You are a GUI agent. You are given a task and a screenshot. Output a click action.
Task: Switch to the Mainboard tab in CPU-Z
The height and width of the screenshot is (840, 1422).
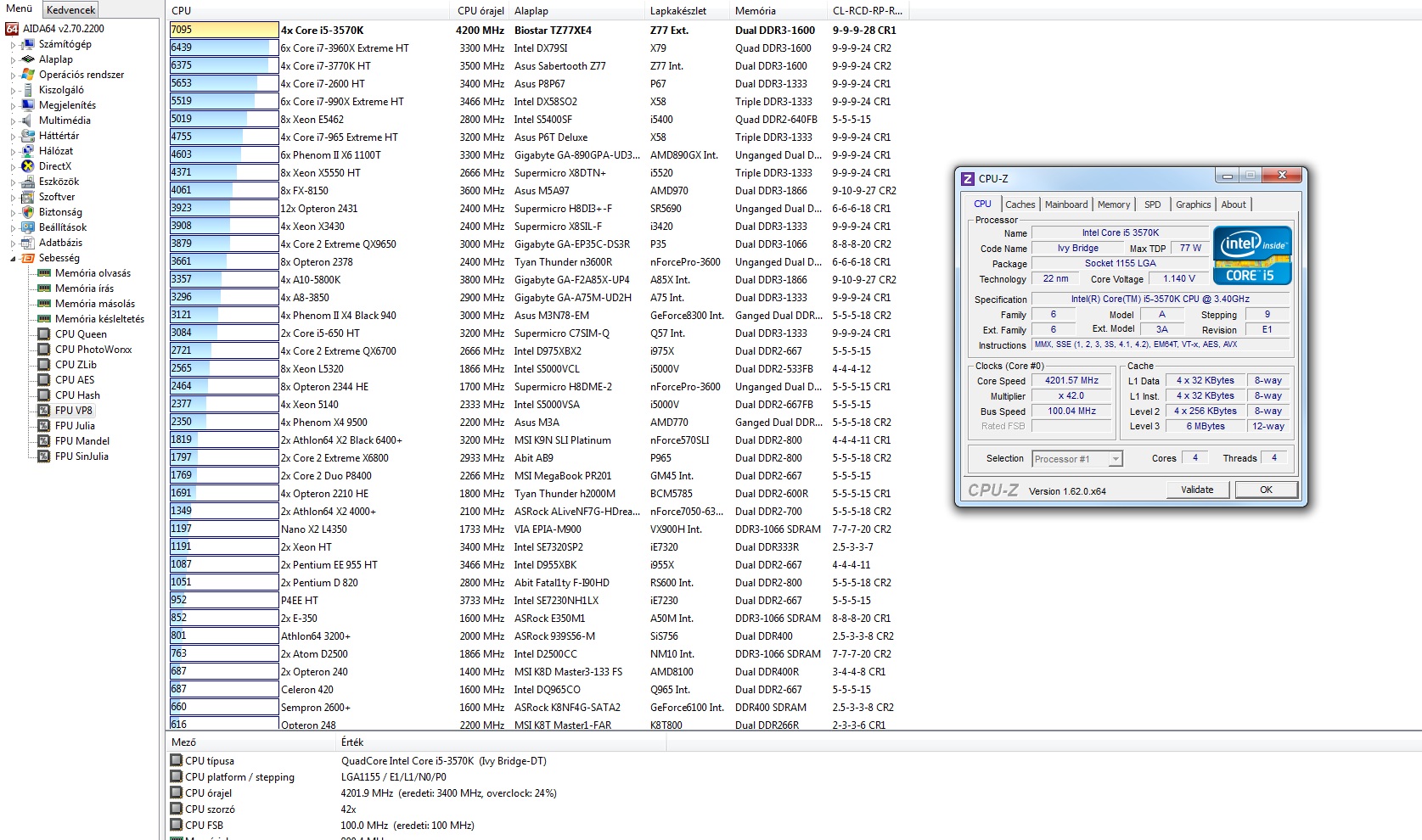point(1065,204)
